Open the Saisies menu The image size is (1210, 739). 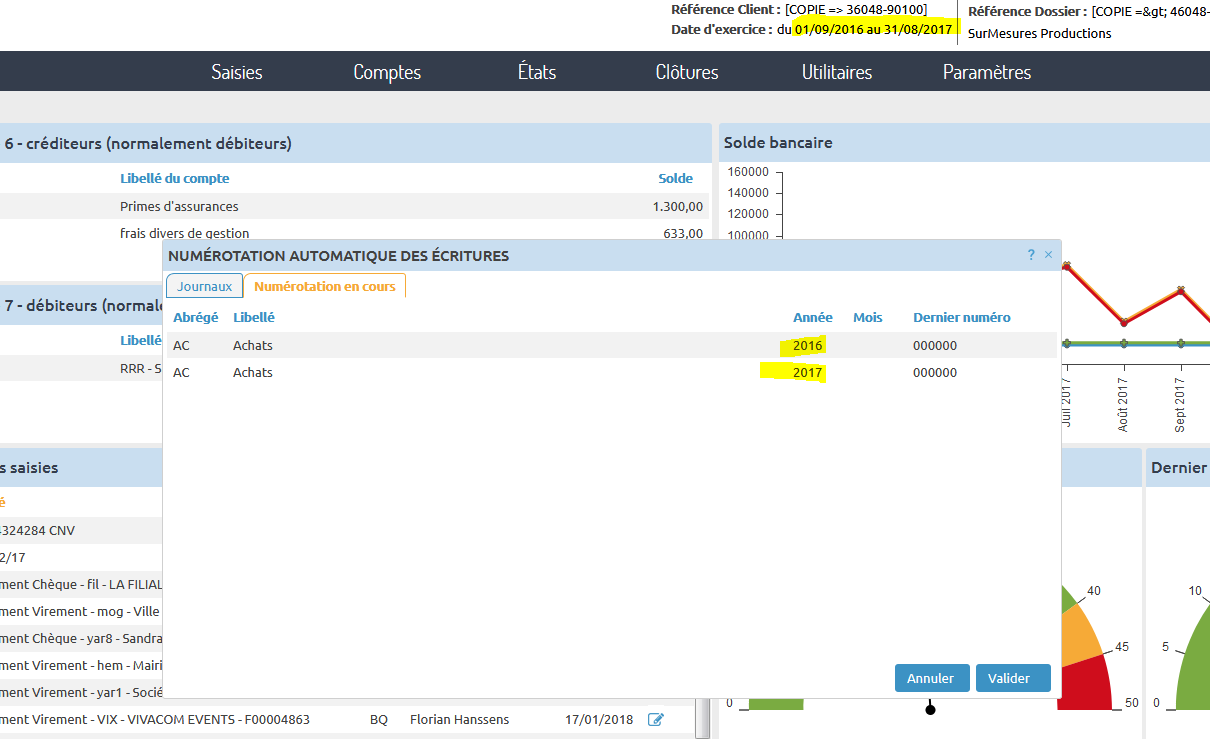click(237, 72)
